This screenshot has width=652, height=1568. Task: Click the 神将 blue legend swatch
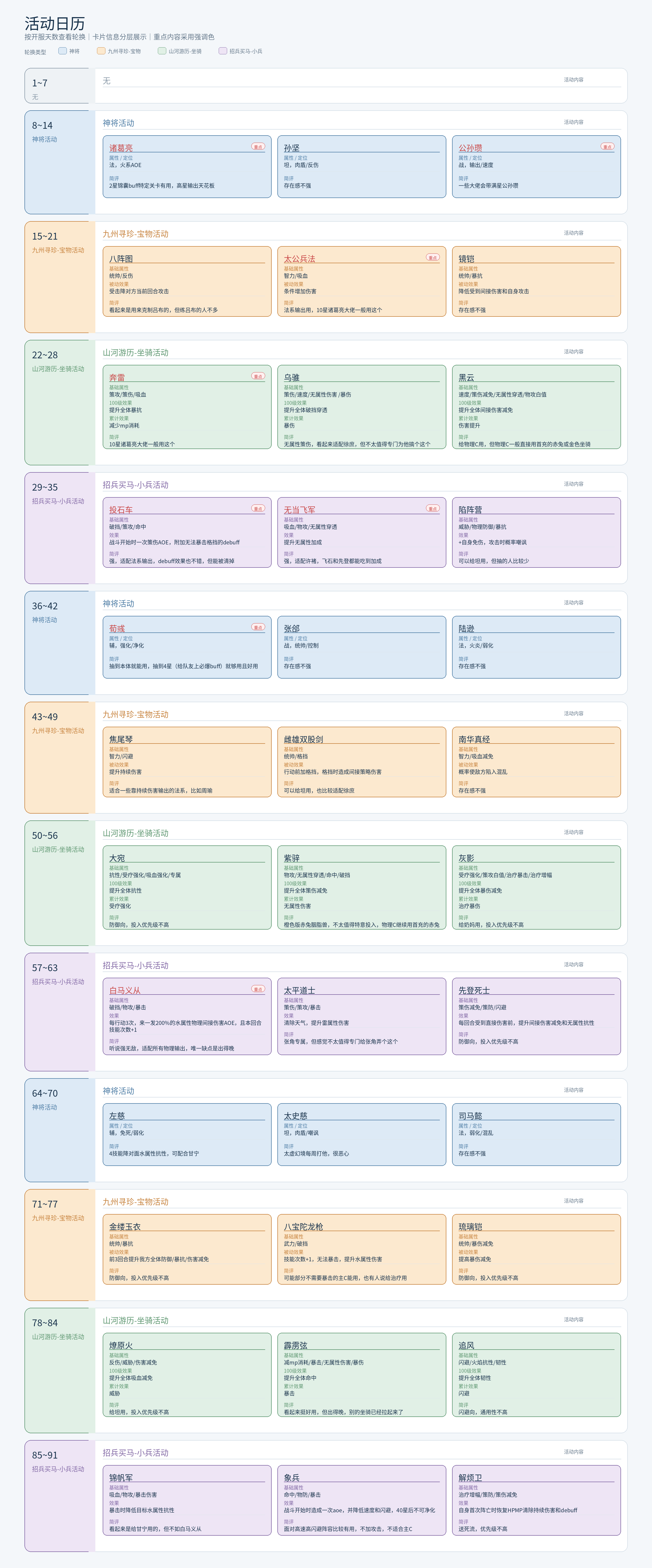[x=62, y=51]
